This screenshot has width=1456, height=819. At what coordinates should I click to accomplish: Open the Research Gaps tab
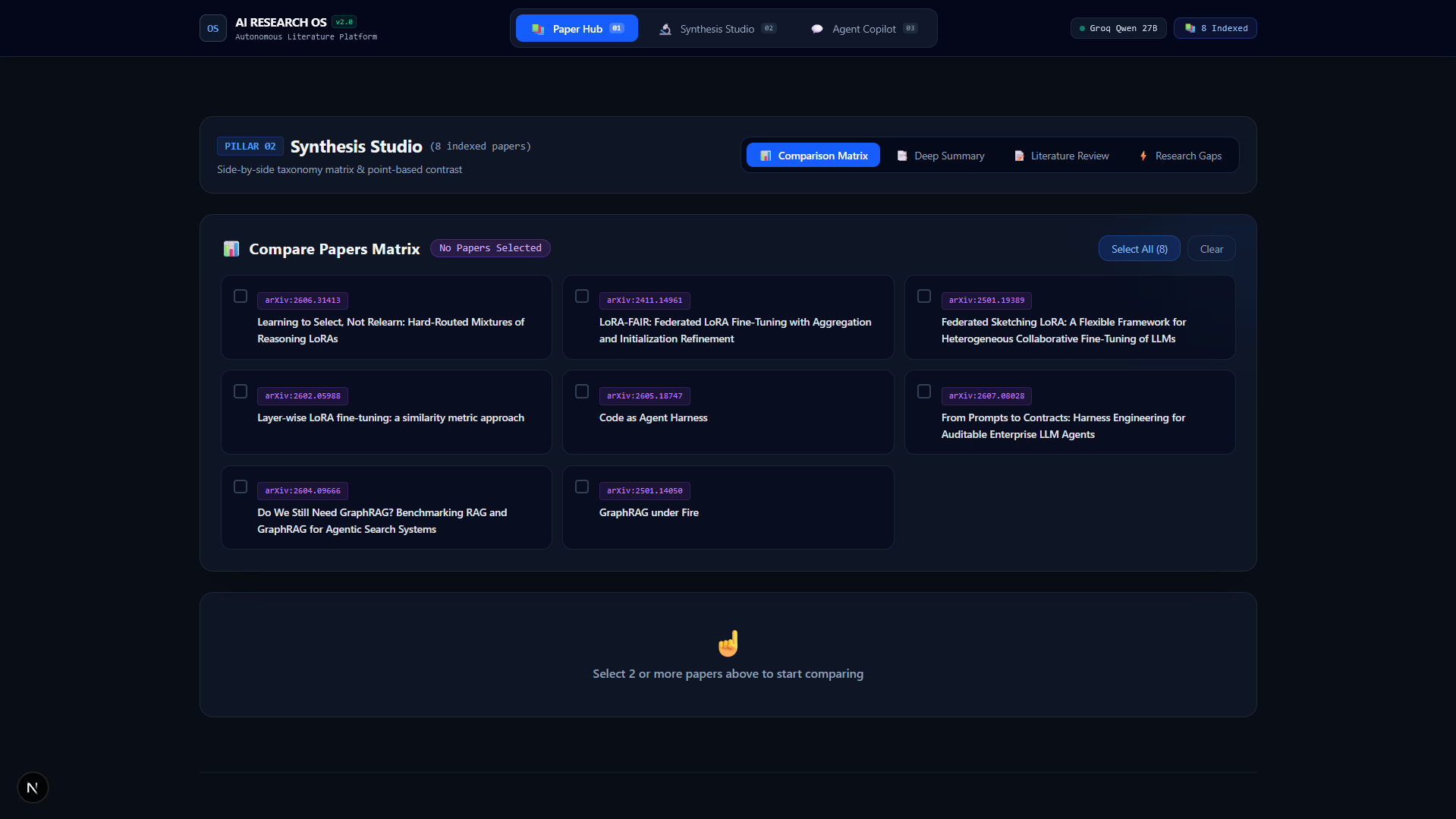point(1181,155)
